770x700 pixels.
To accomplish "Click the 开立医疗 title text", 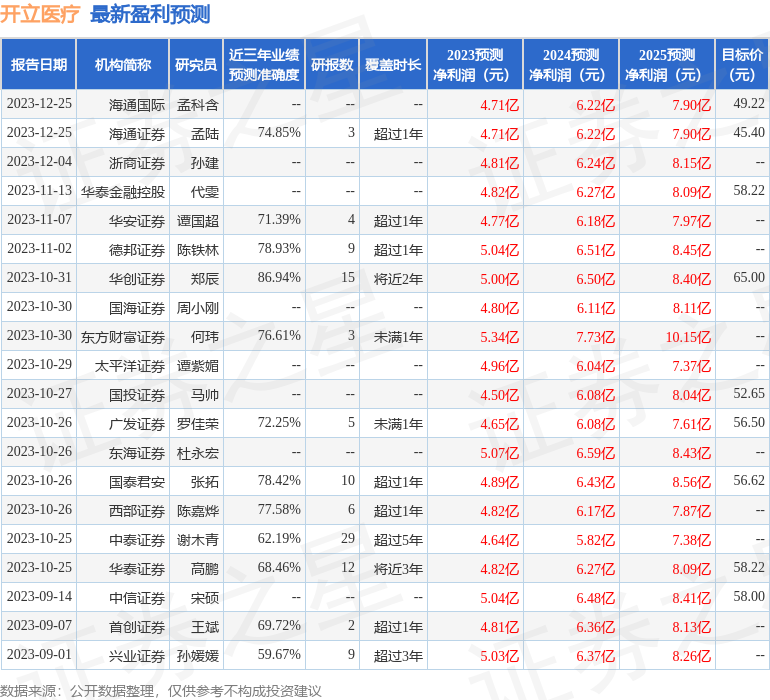I will 40,14.
